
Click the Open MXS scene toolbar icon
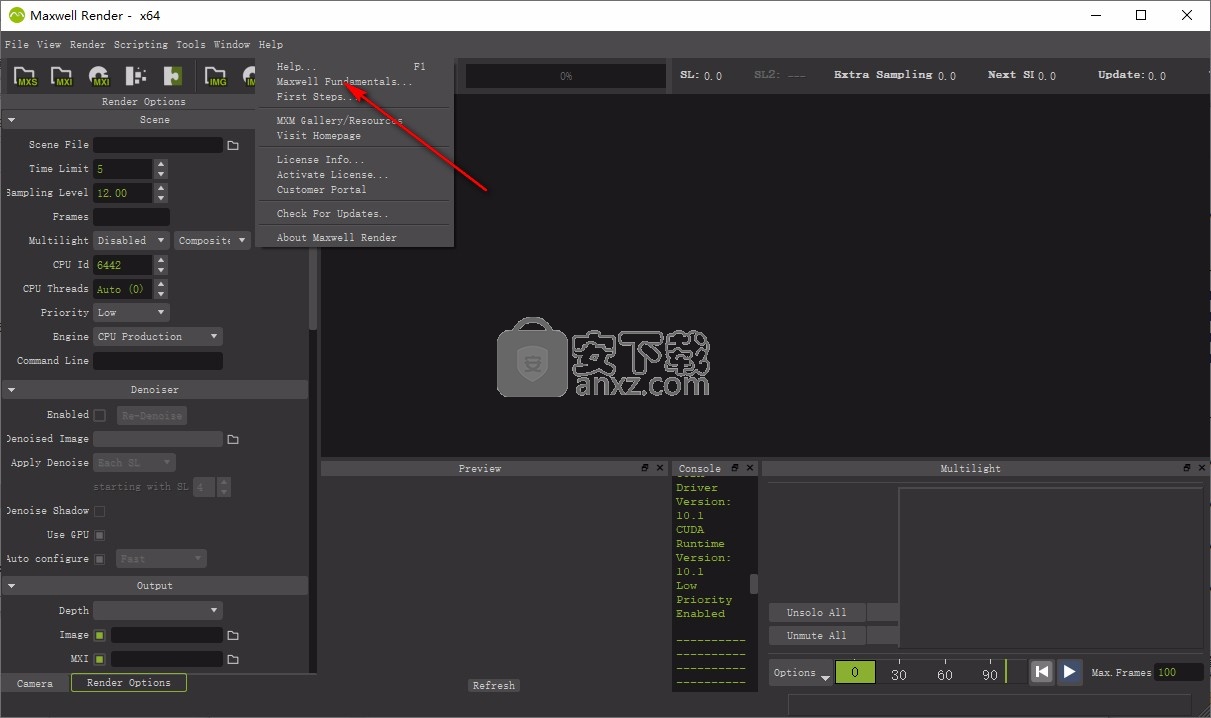pos(26,76)
